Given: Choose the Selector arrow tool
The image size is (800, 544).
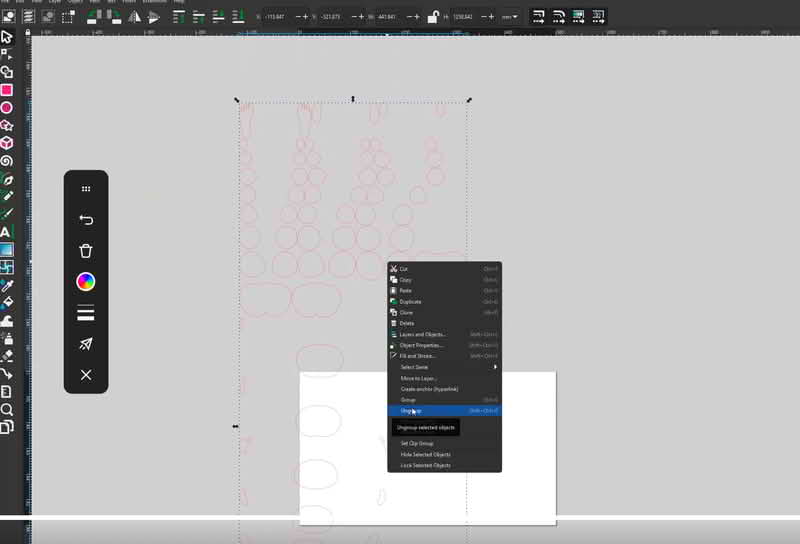Looking at the screenshot, I should point(6,36).
